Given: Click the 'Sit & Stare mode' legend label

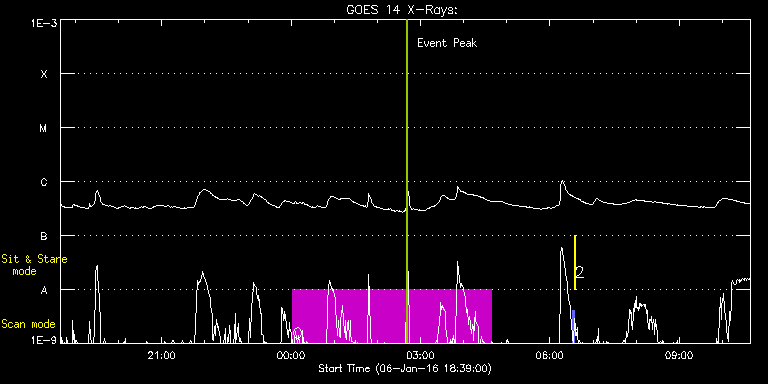Looking at the screenshot, I should pos(34,264).
